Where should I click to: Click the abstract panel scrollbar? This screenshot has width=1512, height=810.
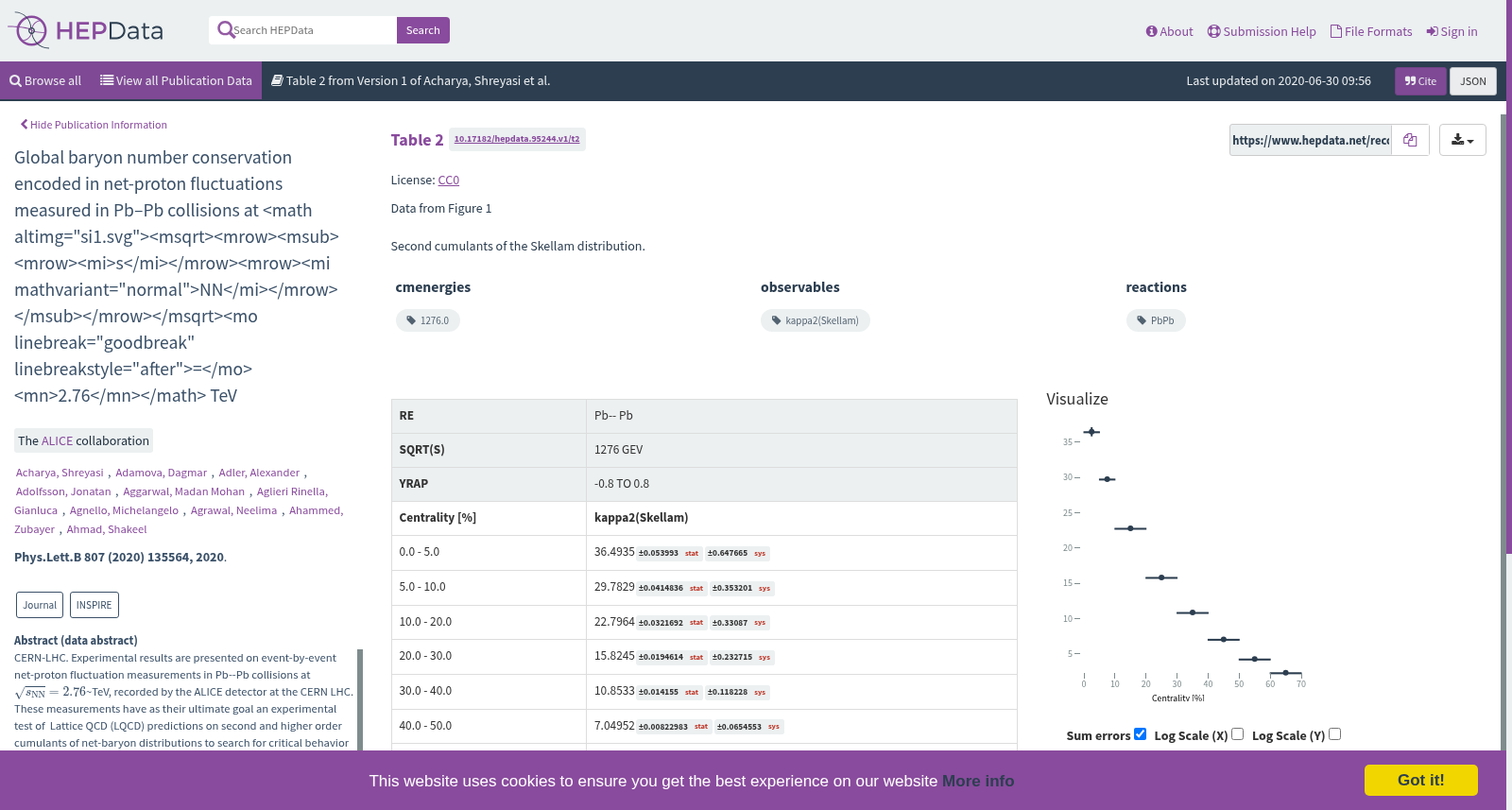(360, 699)
